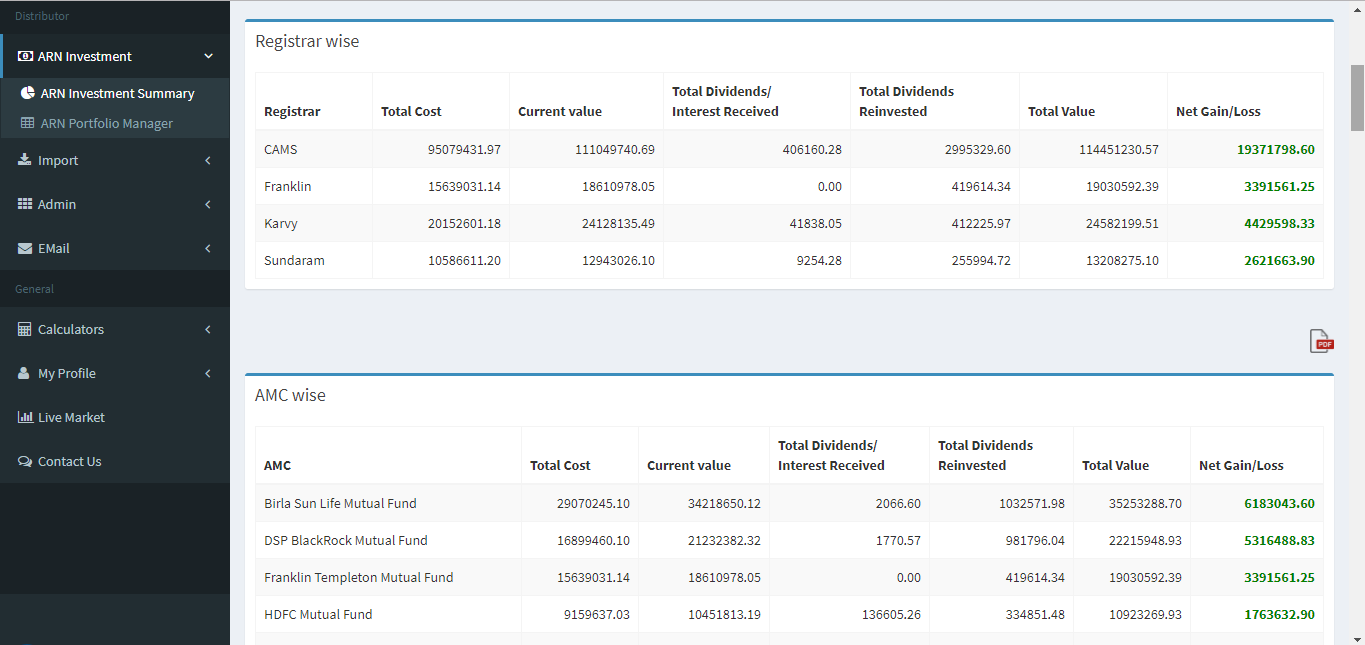
Task: Click the Calculators icon in sidebar
Action: [x=25, y=329]
